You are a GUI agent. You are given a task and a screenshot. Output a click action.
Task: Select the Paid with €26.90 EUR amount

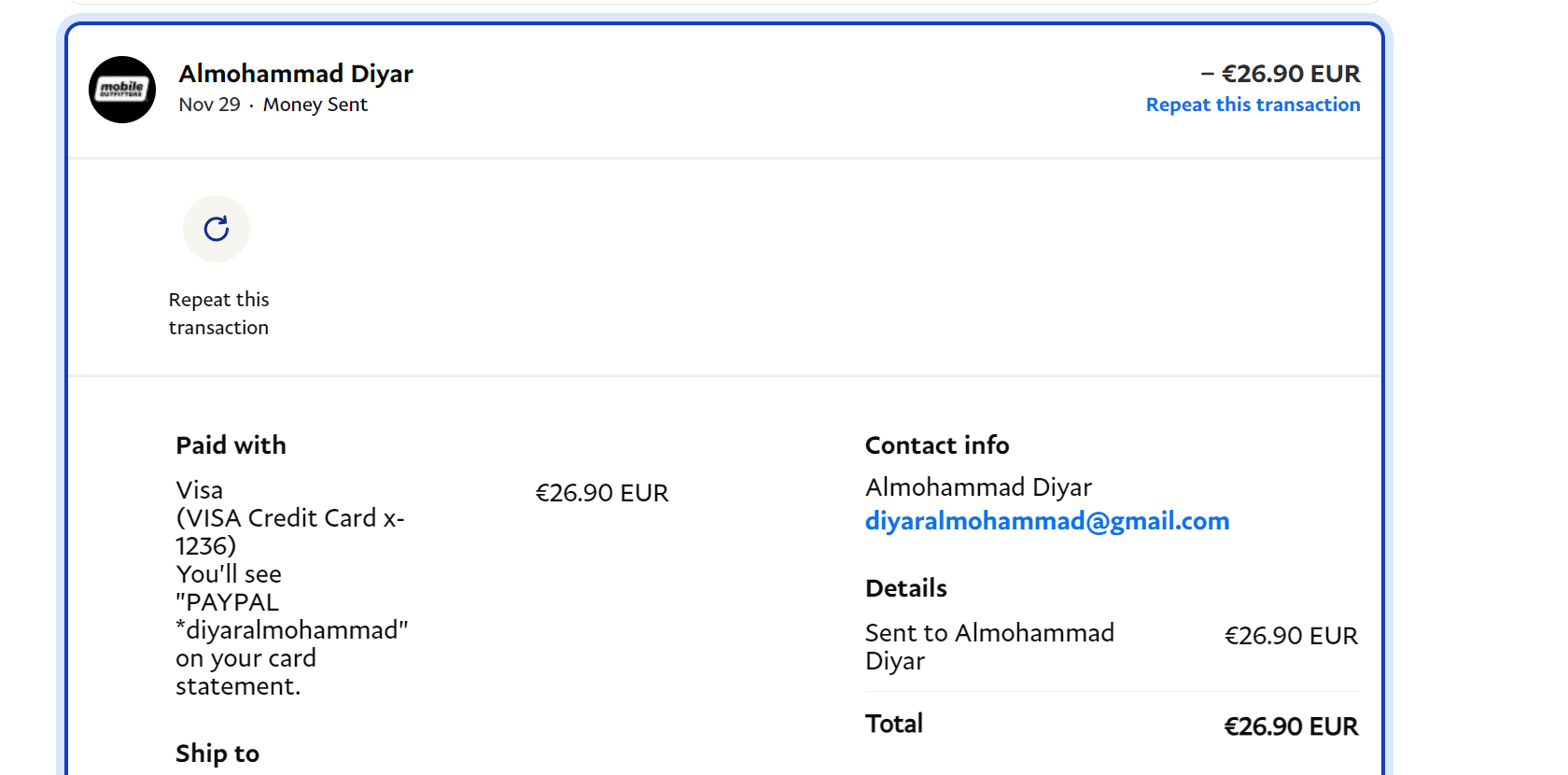[x=602, y=493]
